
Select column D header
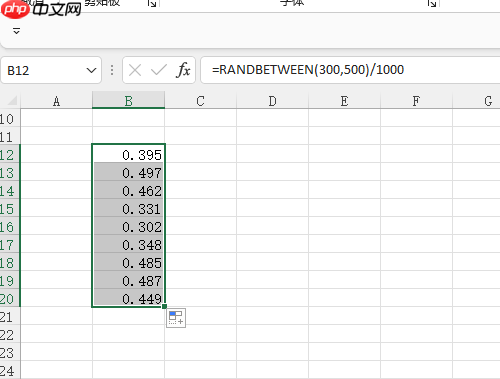[x=272, y=100]
